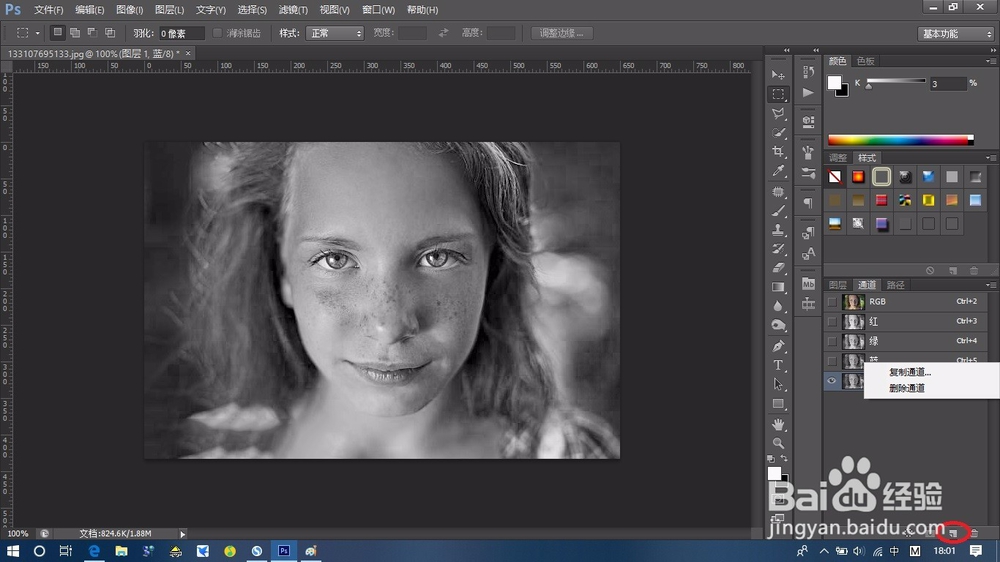Select the Gradient tool

point(778,287)
